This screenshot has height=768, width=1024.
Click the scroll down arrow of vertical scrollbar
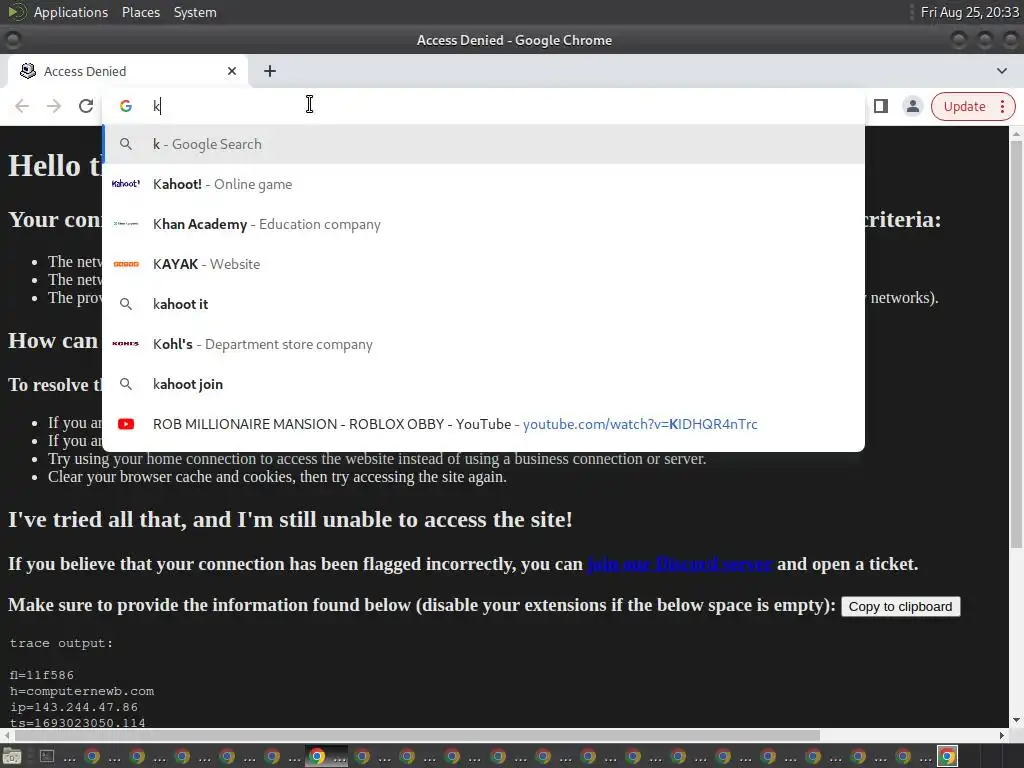click(x=1016, y=721)
